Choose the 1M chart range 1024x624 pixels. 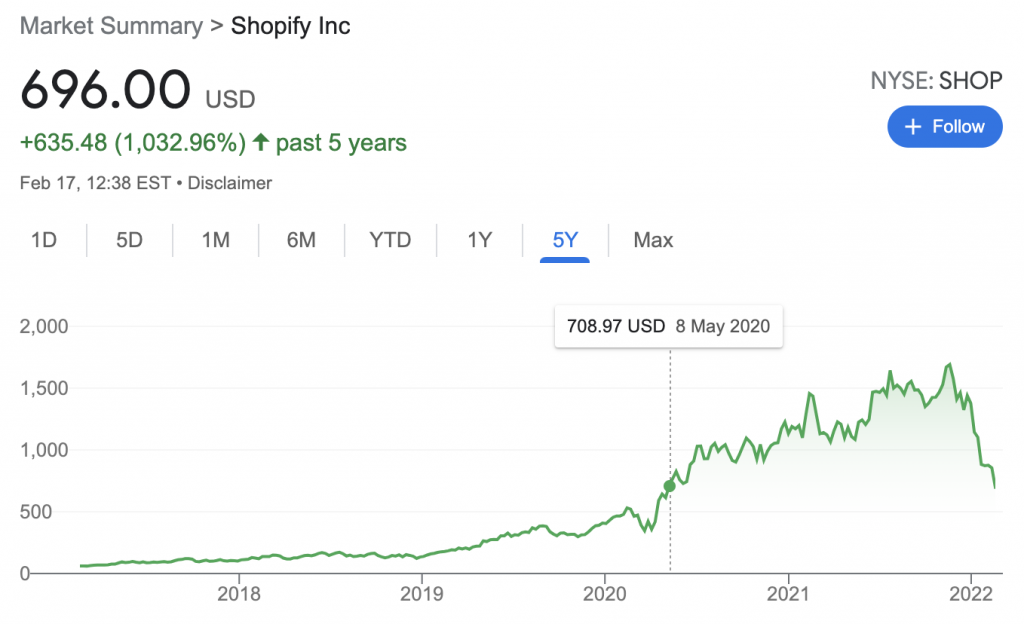point(215,240)
